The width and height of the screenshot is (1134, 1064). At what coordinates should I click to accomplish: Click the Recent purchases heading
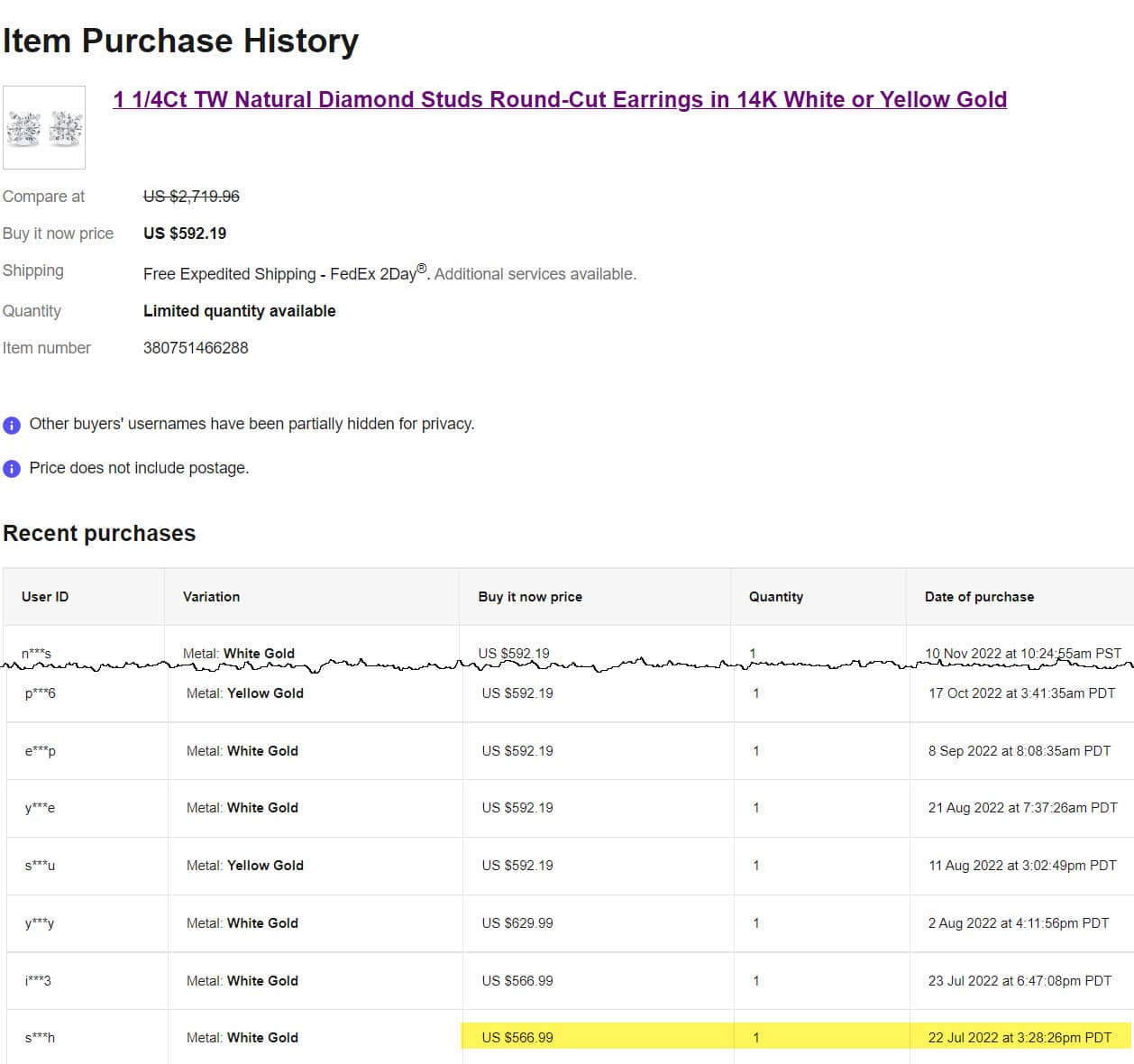[x=99, y=534]
